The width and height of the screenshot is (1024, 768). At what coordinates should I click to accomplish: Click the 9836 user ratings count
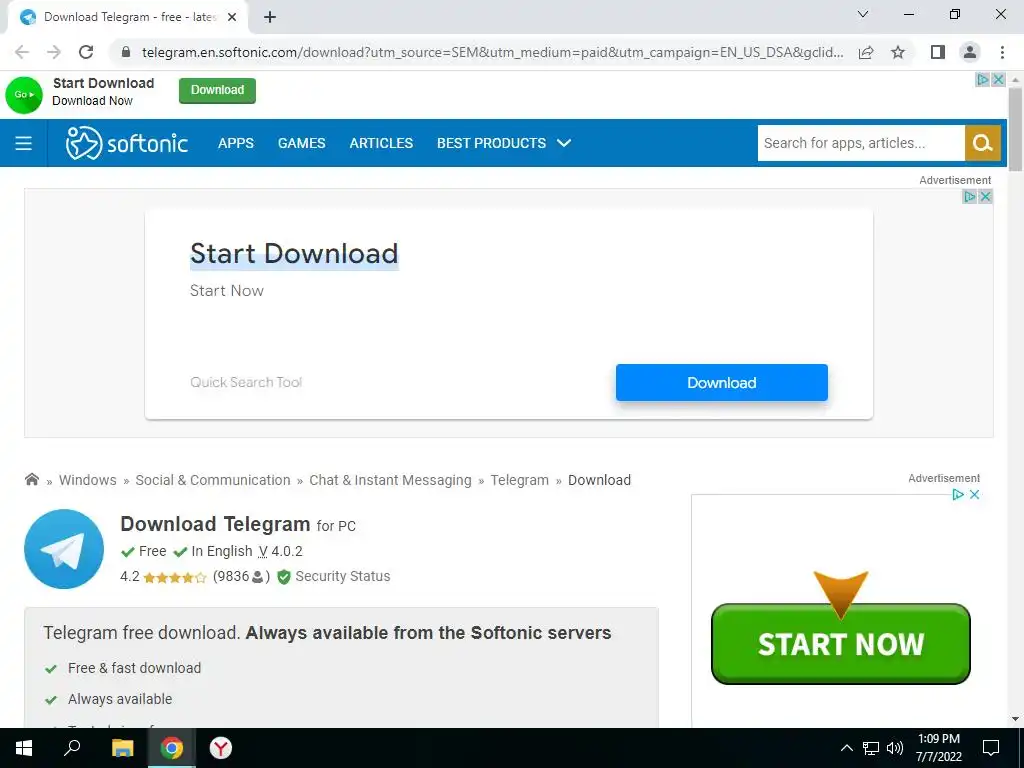coord(241,576)
